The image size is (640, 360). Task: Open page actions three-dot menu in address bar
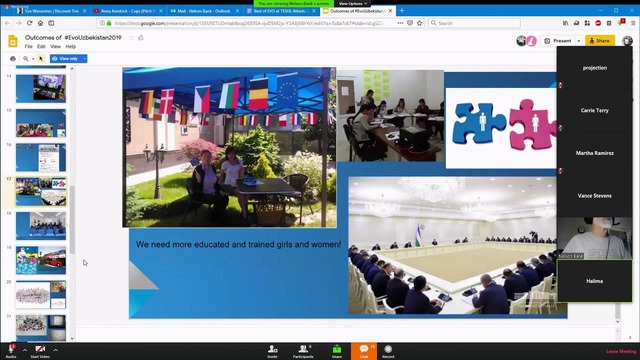[400, 23]
